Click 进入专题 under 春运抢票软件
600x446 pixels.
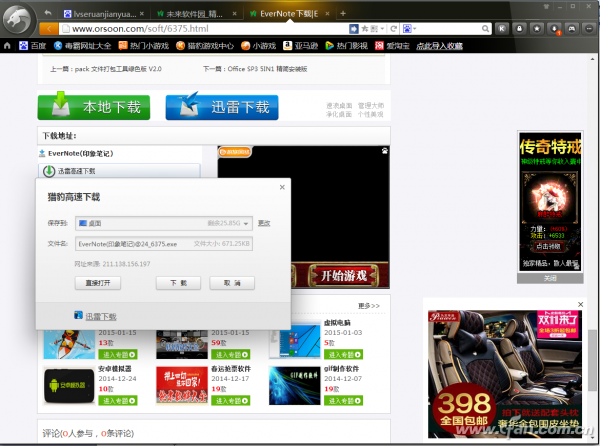[x=231, y=400]
